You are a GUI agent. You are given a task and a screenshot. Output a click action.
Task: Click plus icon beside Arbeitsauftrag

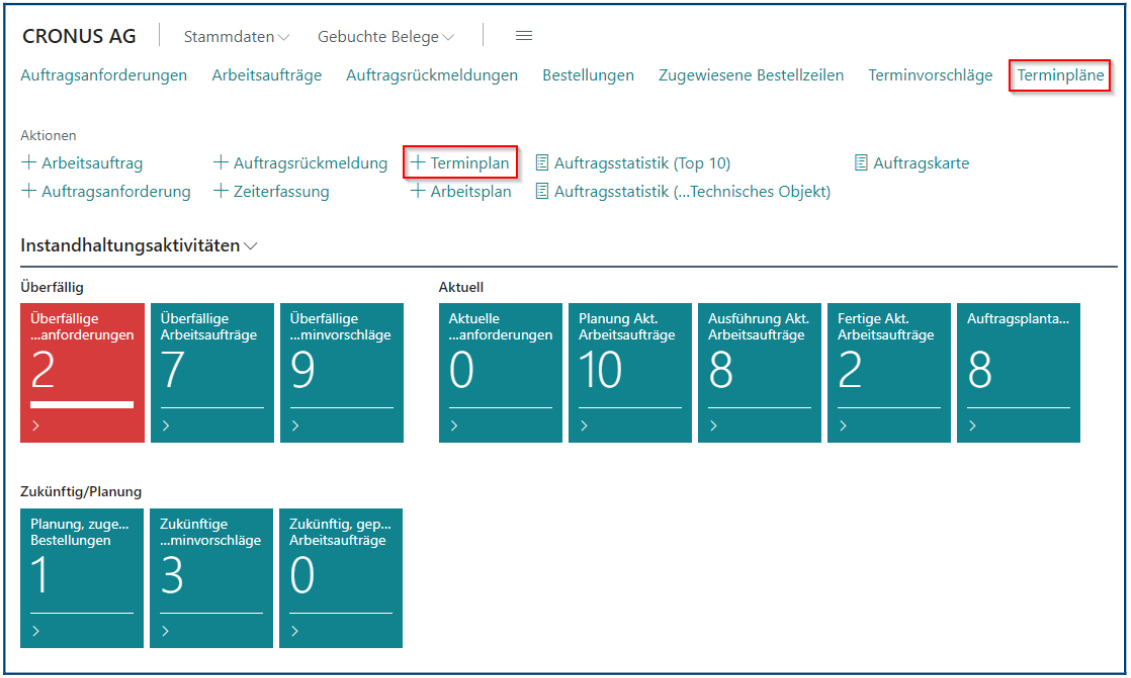click(x=29, y=162)
